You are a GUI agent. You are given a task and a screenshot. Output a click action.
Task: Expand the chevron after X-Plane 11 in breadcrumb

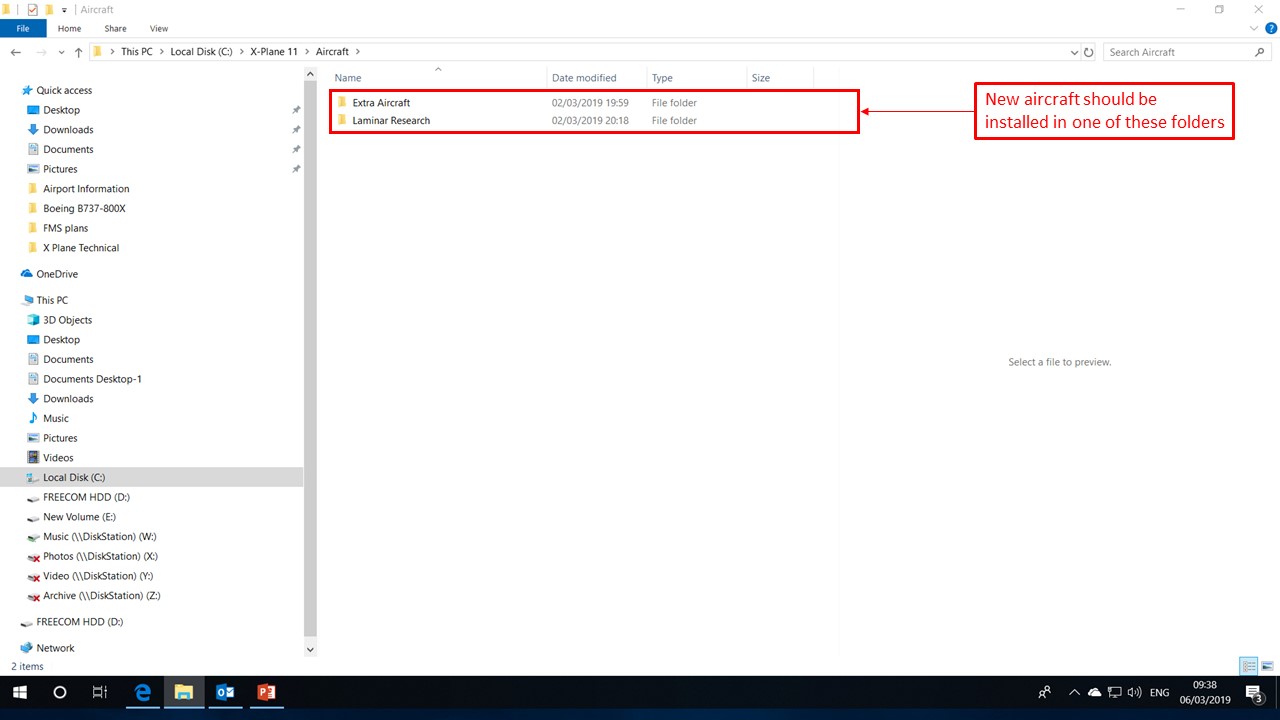[307, 52]
